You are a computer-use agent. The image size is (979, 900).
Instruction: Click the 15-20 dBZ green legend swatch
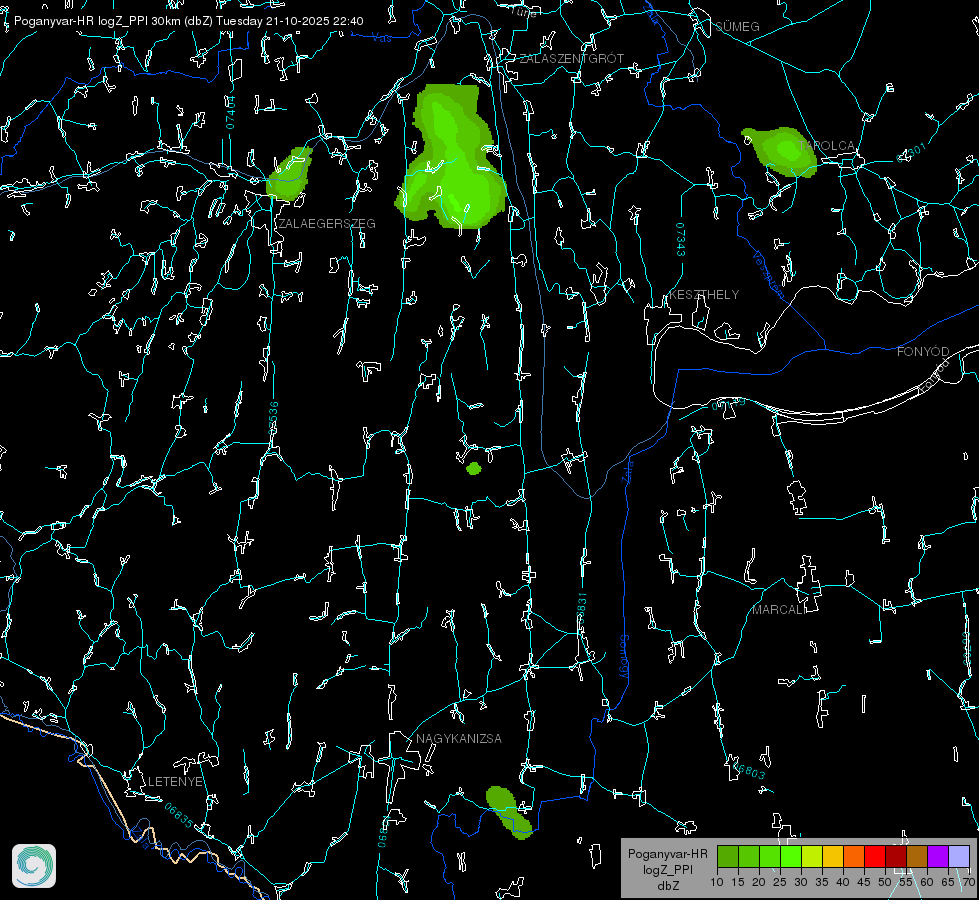click(x=749, y=857)
